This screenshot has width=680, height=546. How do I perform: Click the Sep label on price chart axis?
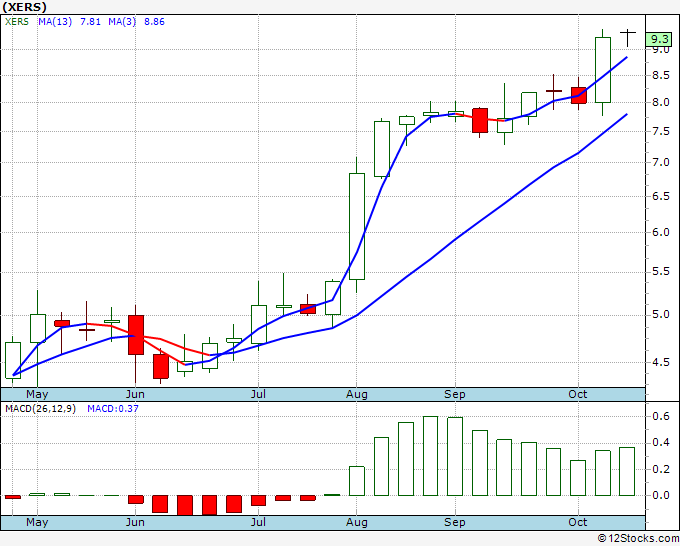click(x=454, y=394)
